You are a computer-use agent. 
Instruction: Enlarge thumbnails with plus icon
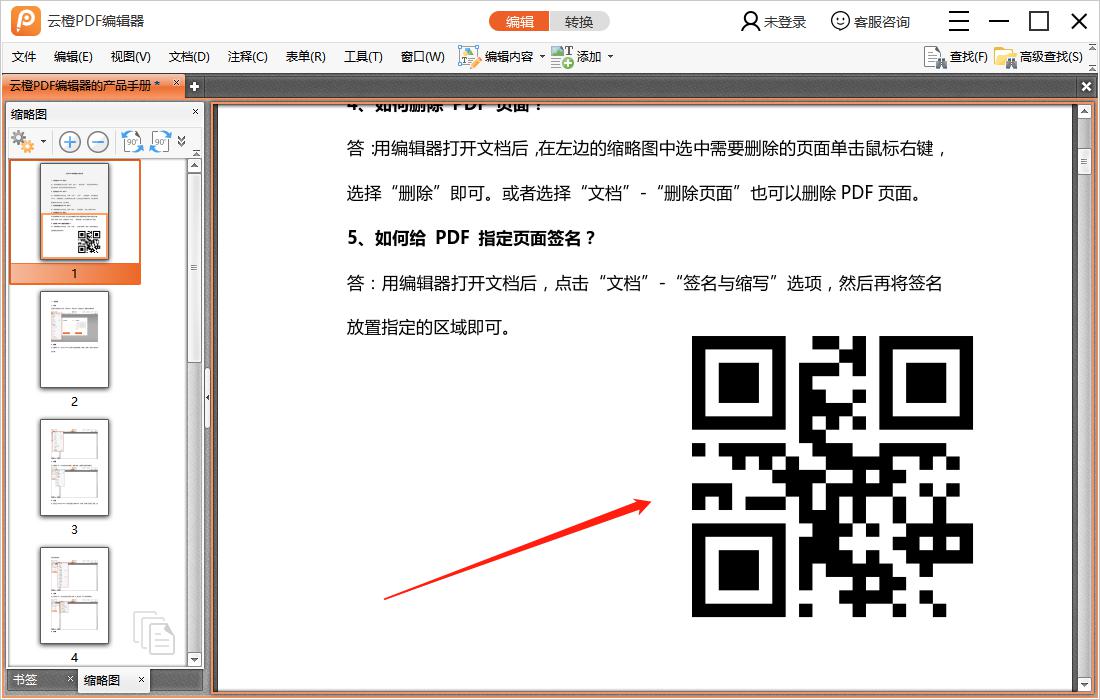pos(69,142)
